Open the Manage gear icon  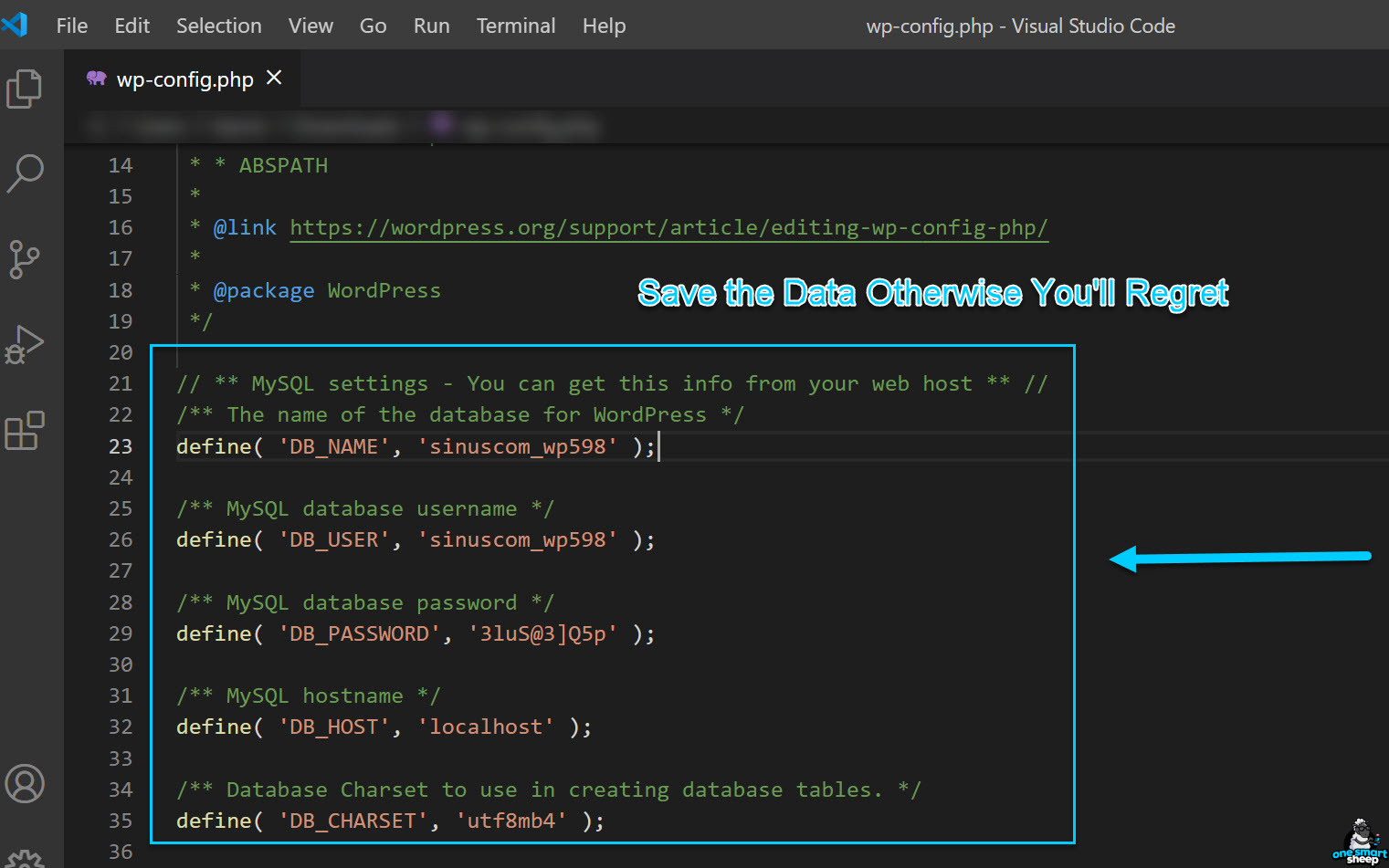click(25, 858)
